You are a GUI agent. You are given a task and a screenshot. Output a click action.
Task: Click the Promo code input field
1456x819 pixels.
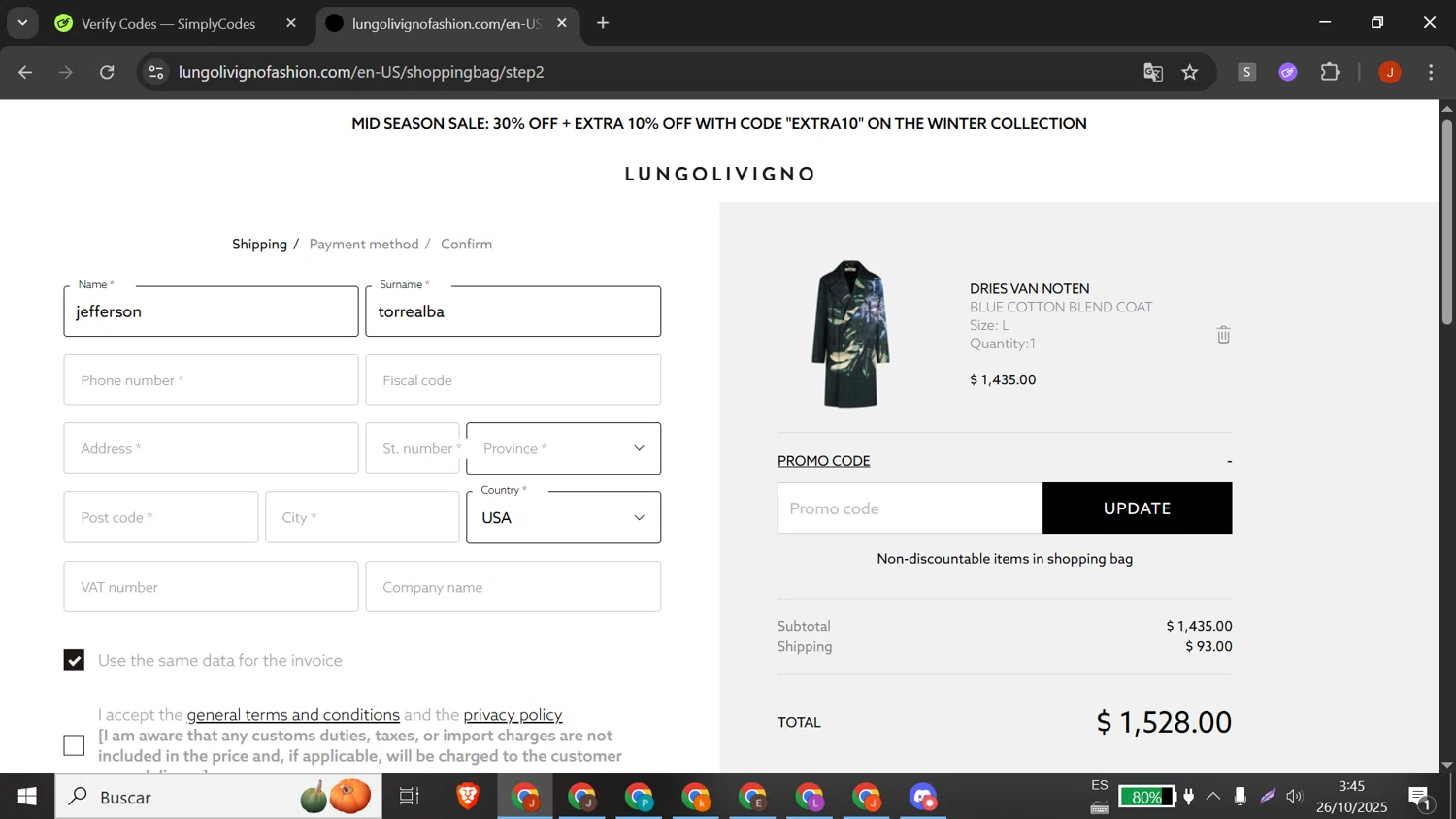(x=910, y=508)
